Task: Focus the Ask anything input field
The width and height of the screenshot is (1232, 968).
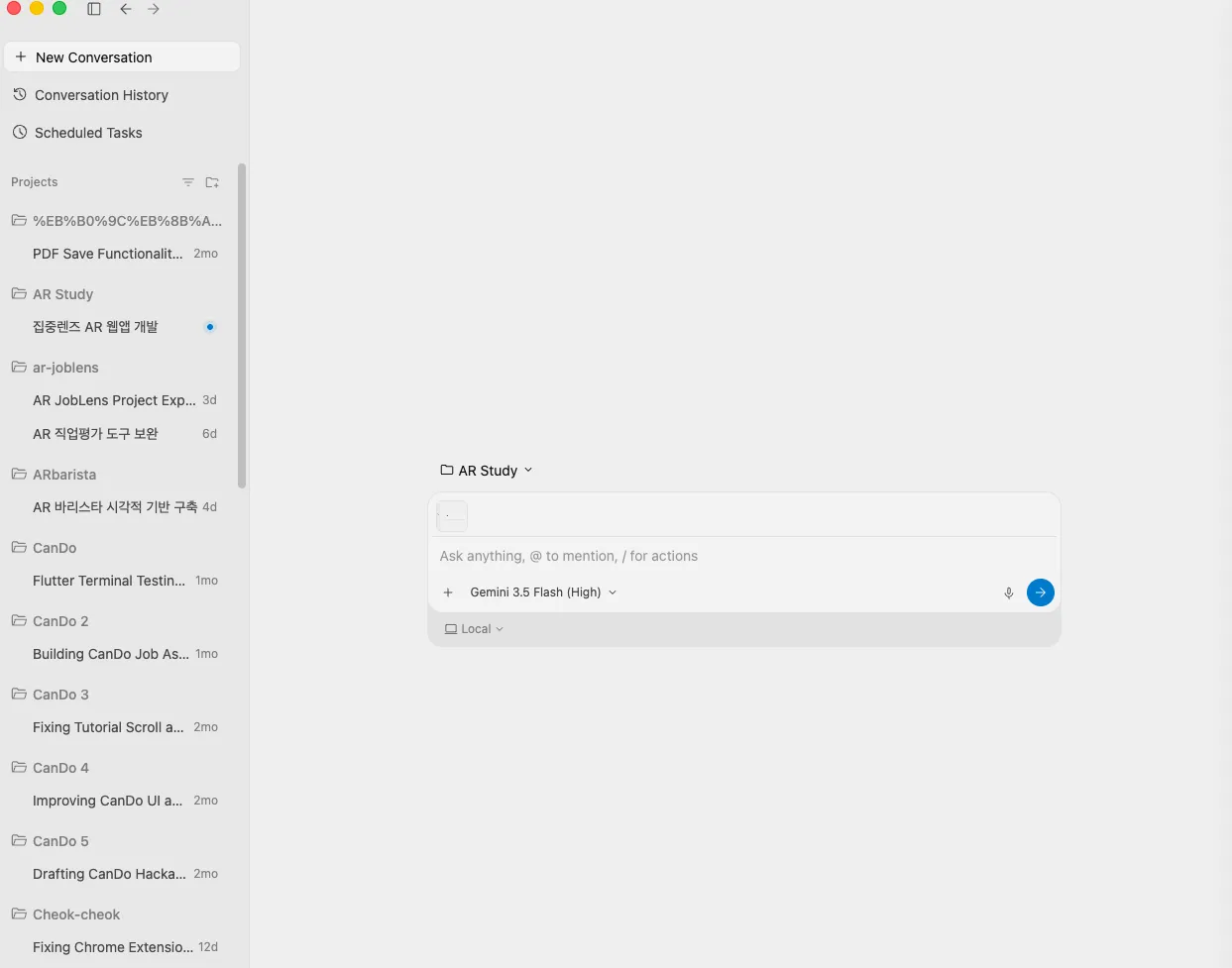Action: pos(743,556)
